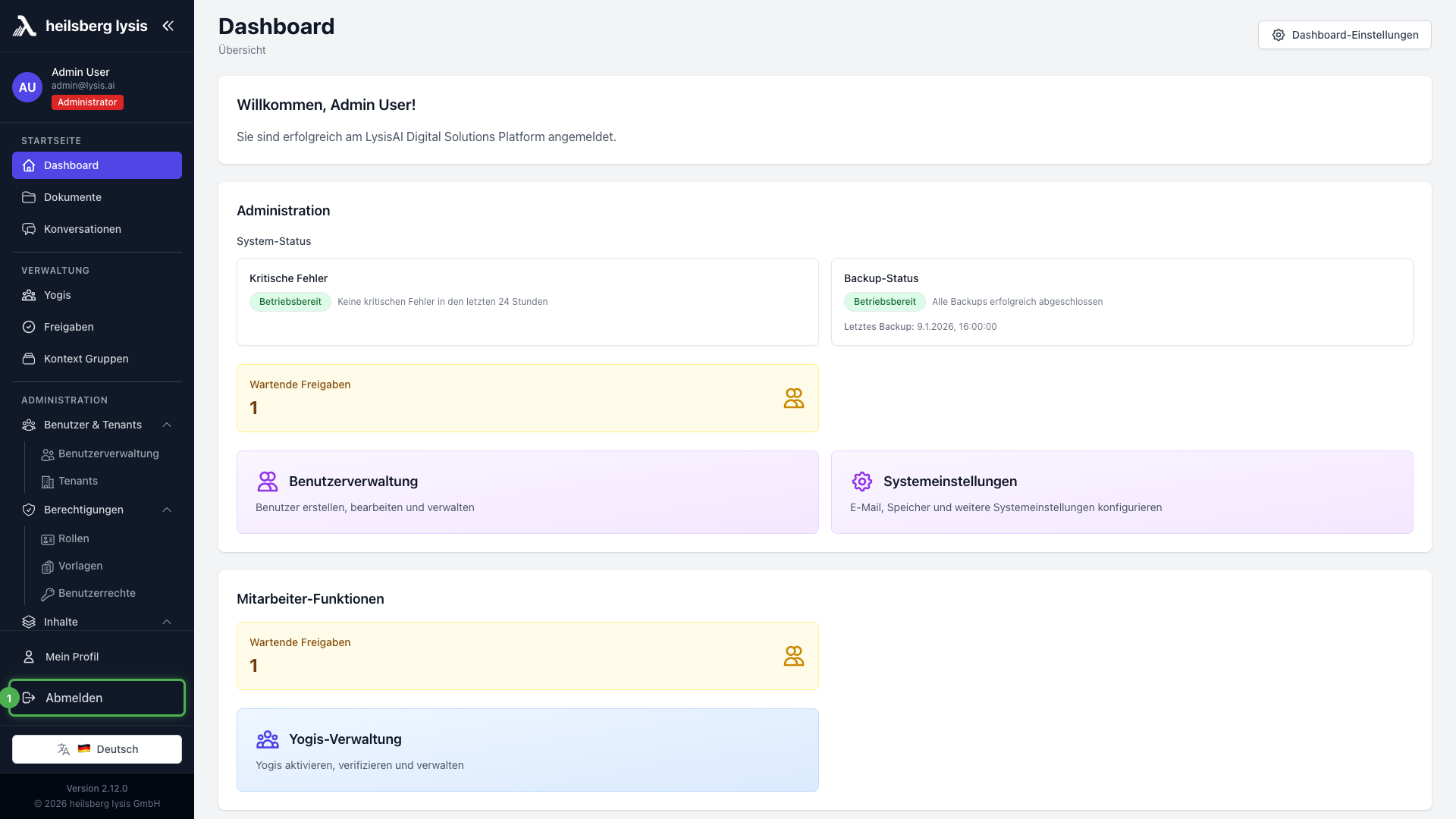Open Rollen under Berechtigungen
This screenshot has width=1456, height=819.
pyautogui.click(x=74, y=538)
